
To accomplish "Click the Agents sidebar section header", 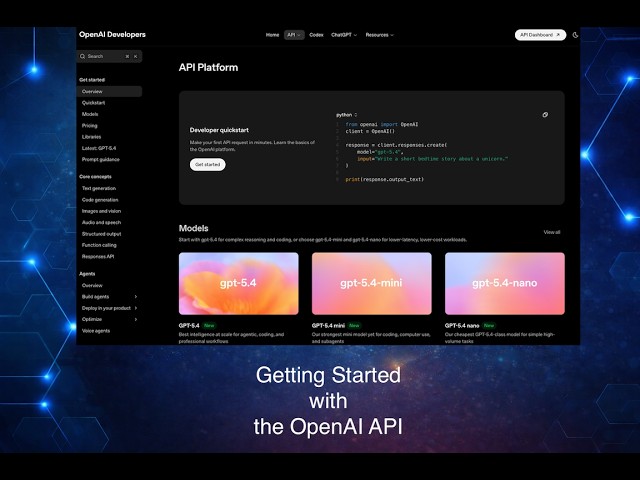I will (x=87, y=274).
